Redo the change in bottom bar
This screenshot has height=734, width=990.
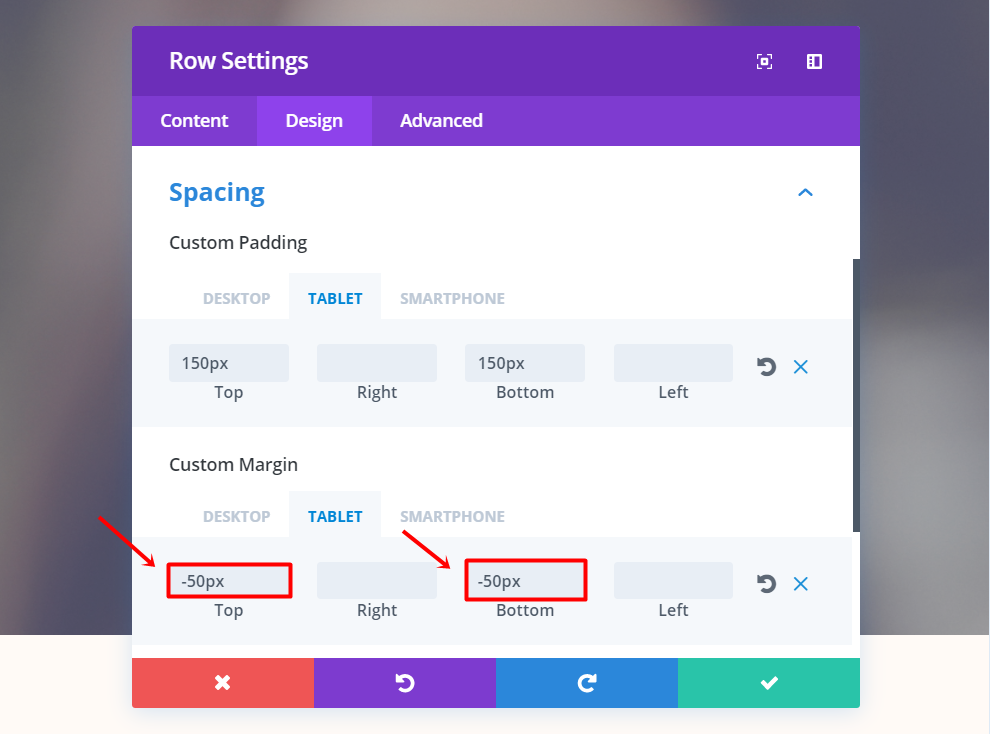587,683
